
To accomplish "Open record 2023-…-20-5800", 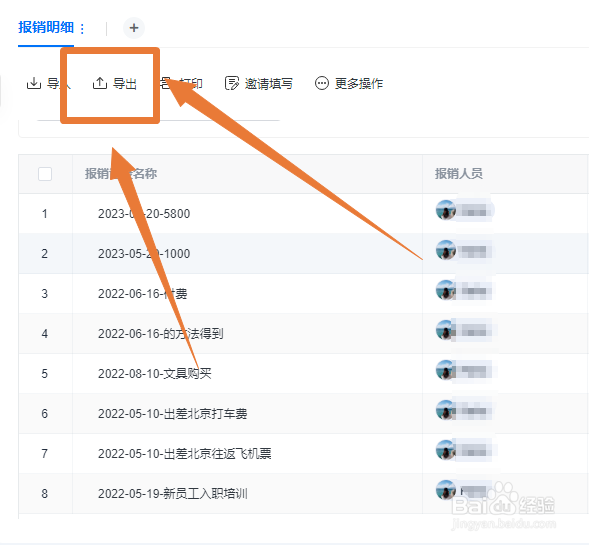I will pos(144,214).
